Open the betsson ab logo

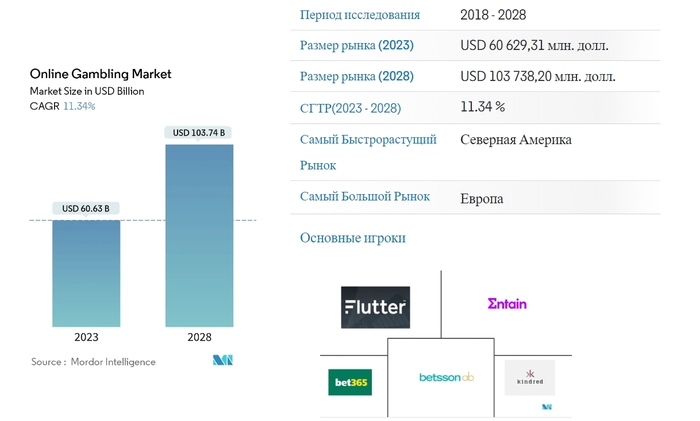[x=440, y=377]
